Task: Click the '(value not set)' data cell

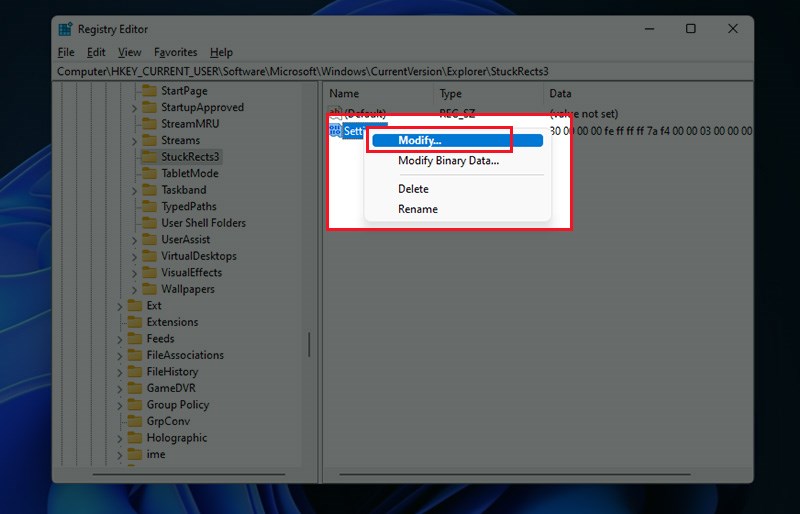Action: (x=584, y=113)
